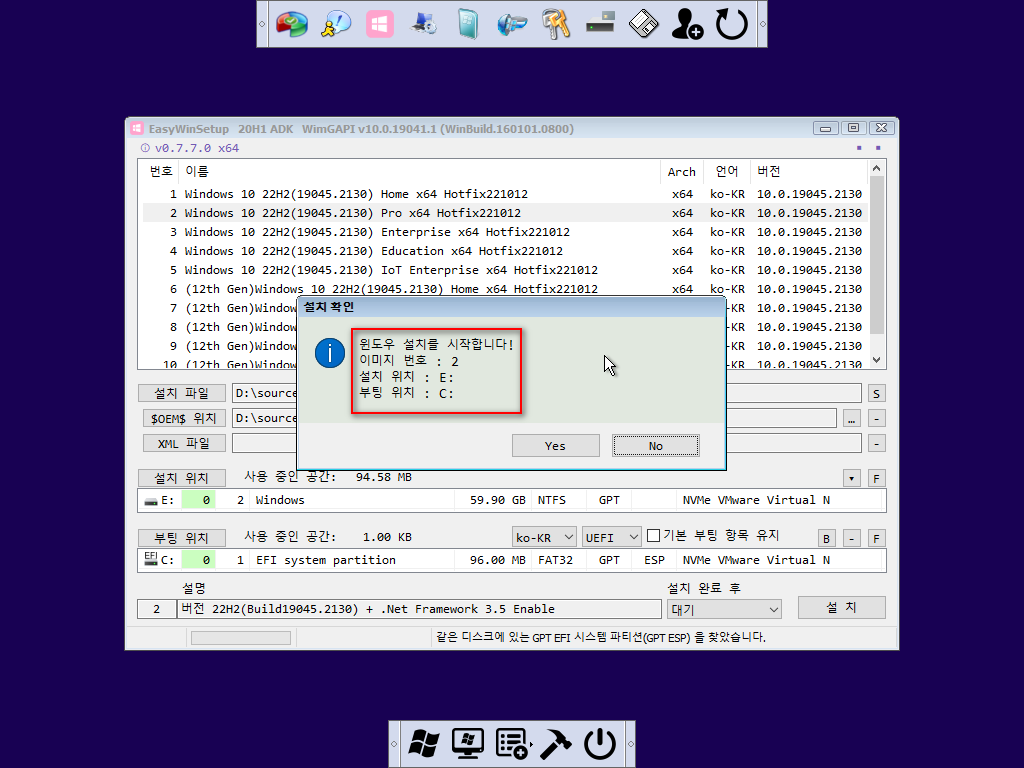Click the B button on boot location row
The image size is (1024, 768).
pyautogui.click(x=826, y=538)
